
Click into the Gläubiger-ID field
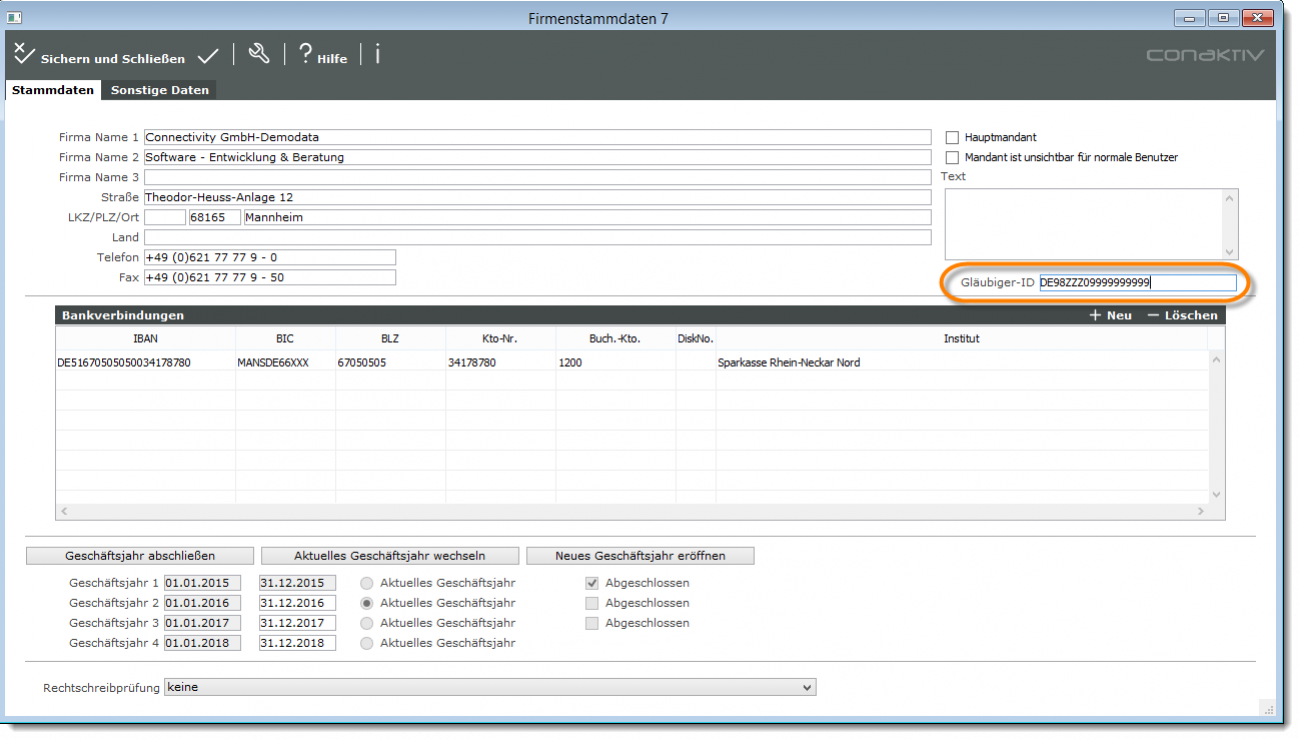[1136, 283]
